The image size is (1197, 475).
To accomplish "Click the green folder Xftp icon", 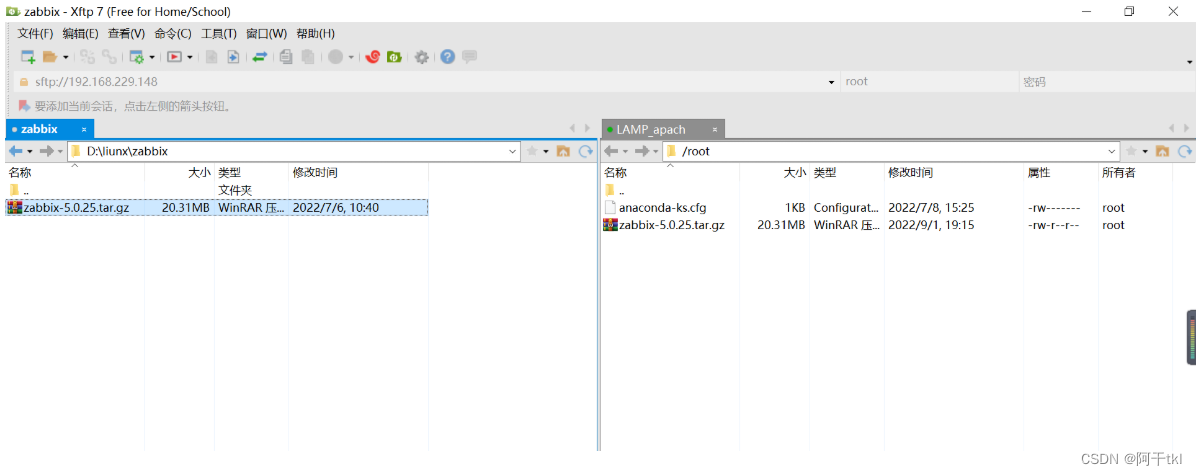I will click(x=394, y=57).
